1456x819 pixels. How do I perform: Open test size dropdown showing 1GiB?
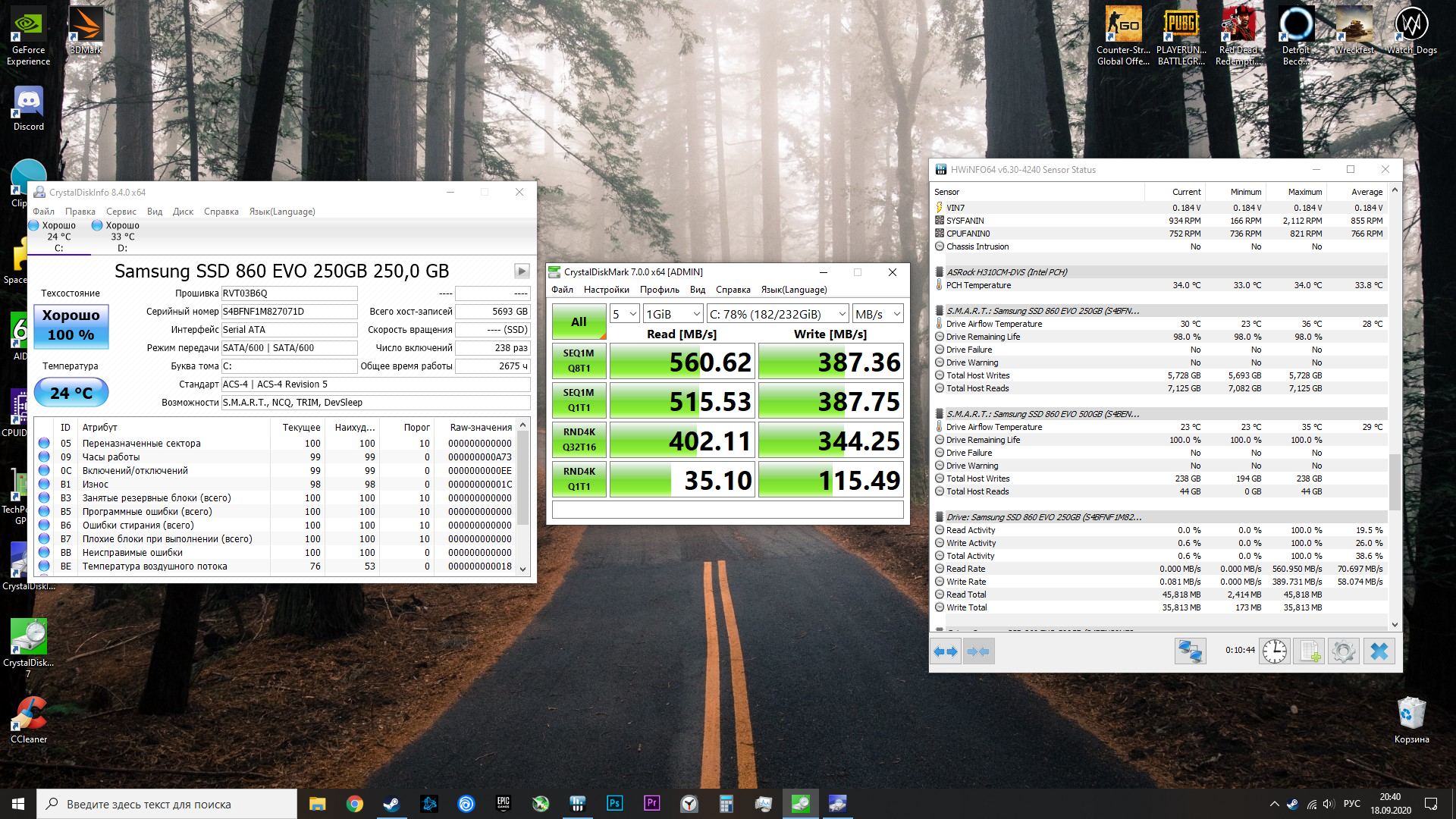click(673, 314)
